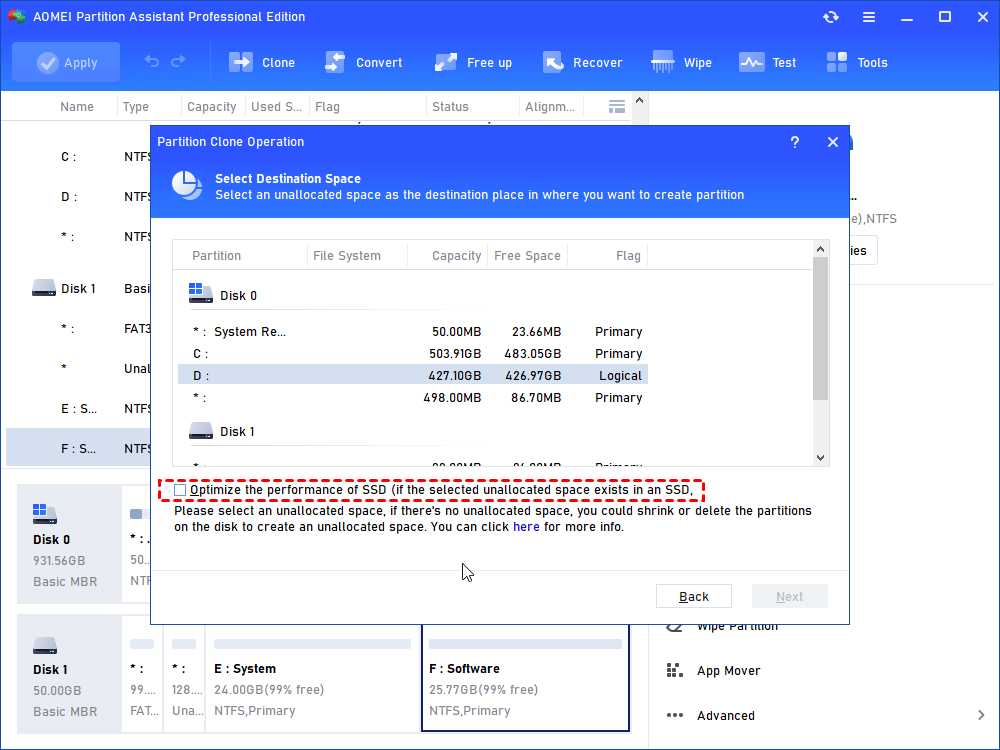1000x750 pixels.
Task: Select the D: row in main window
Action: pos(78,196)
